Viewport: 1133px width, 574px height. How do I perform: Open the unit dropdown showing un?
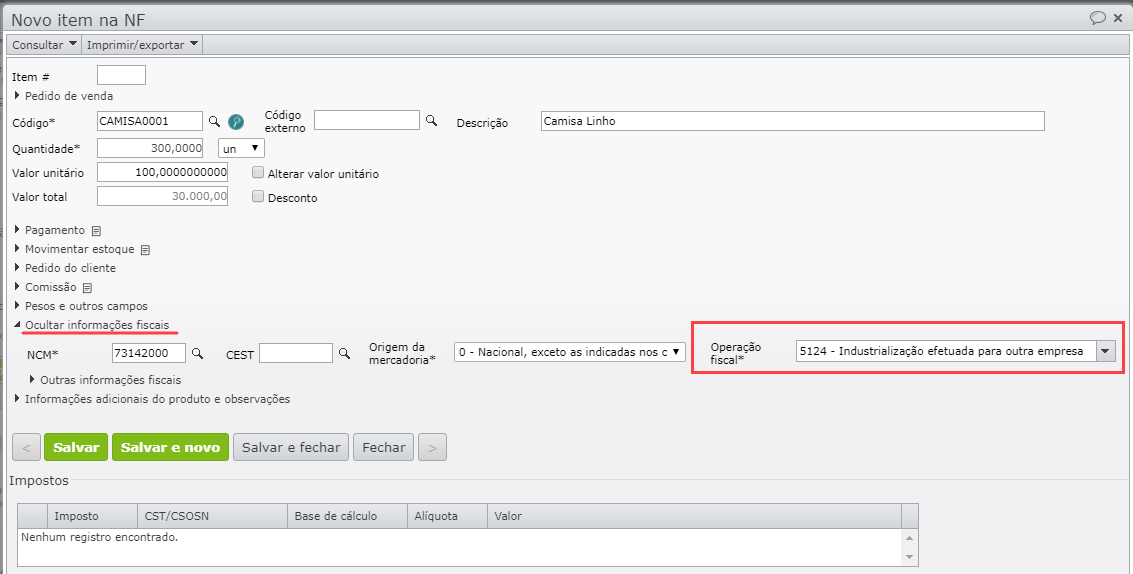click(x=241, y=148)
